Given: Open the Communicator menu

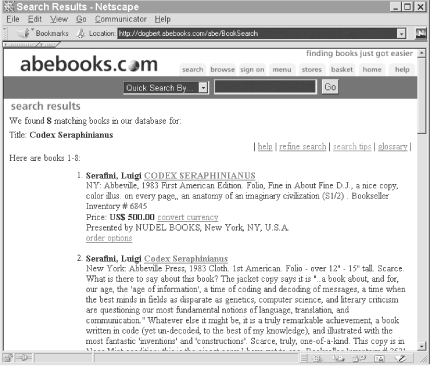Looking at the screenshot, I should 121,19.
